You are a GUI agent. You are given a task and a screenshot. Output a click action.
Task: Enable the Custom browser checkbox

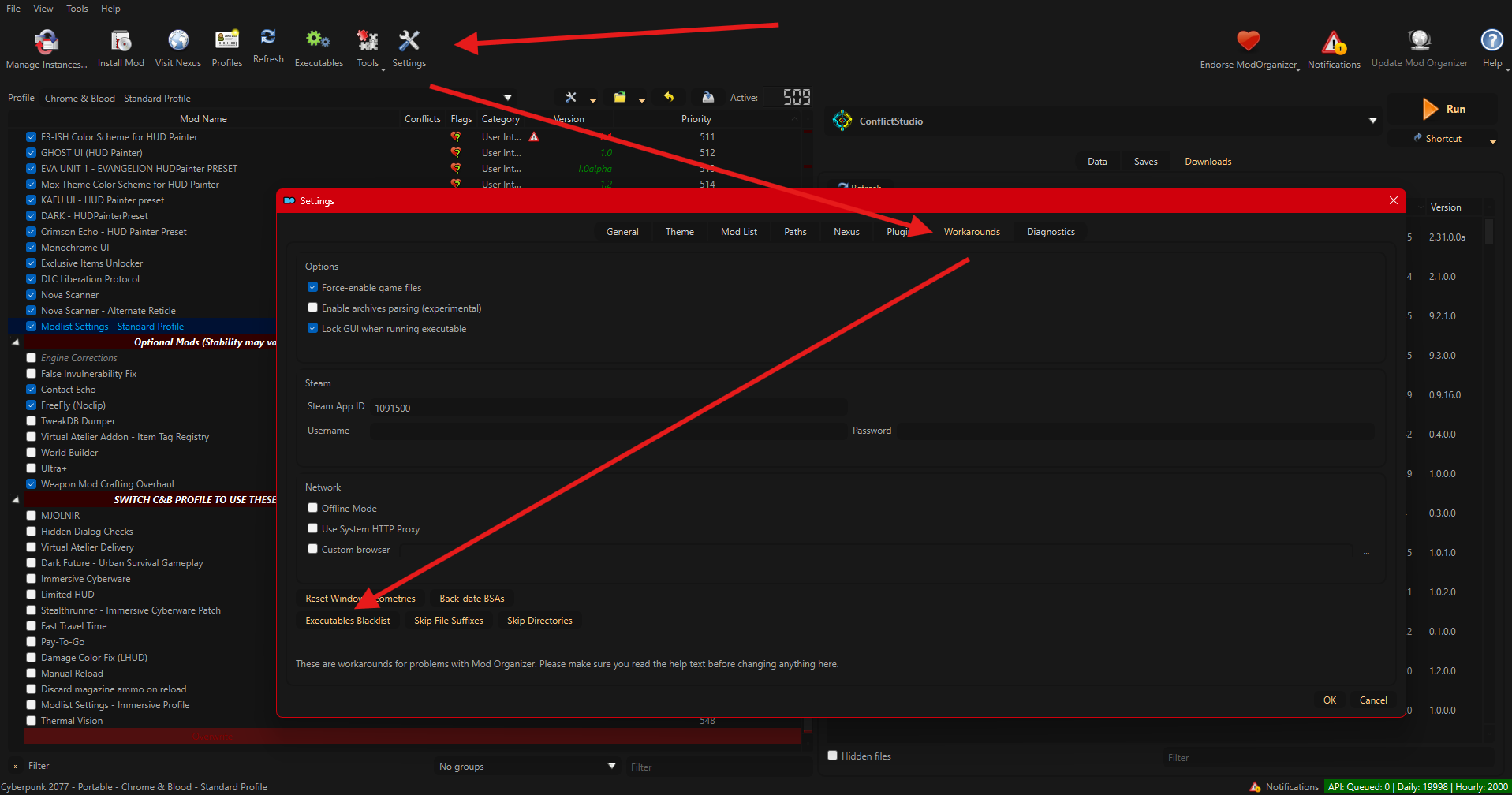(x=312, y=549)
